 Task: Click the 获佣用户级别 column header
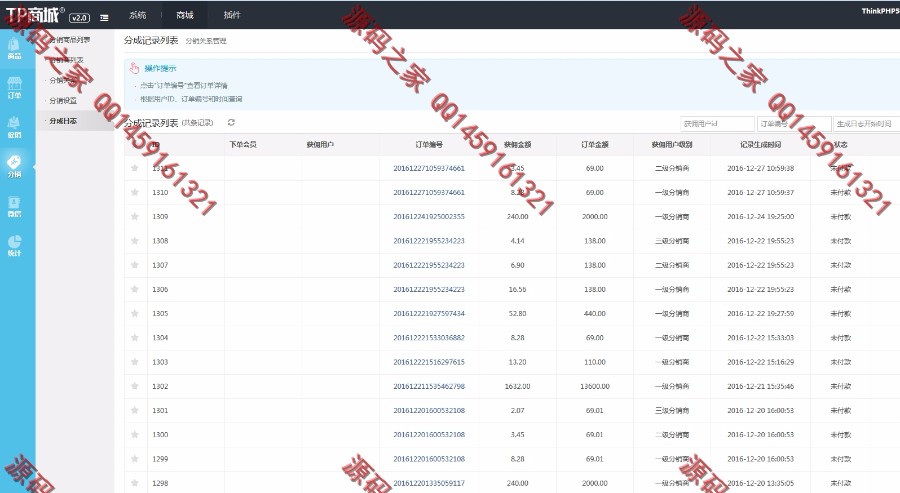point(672,145)
